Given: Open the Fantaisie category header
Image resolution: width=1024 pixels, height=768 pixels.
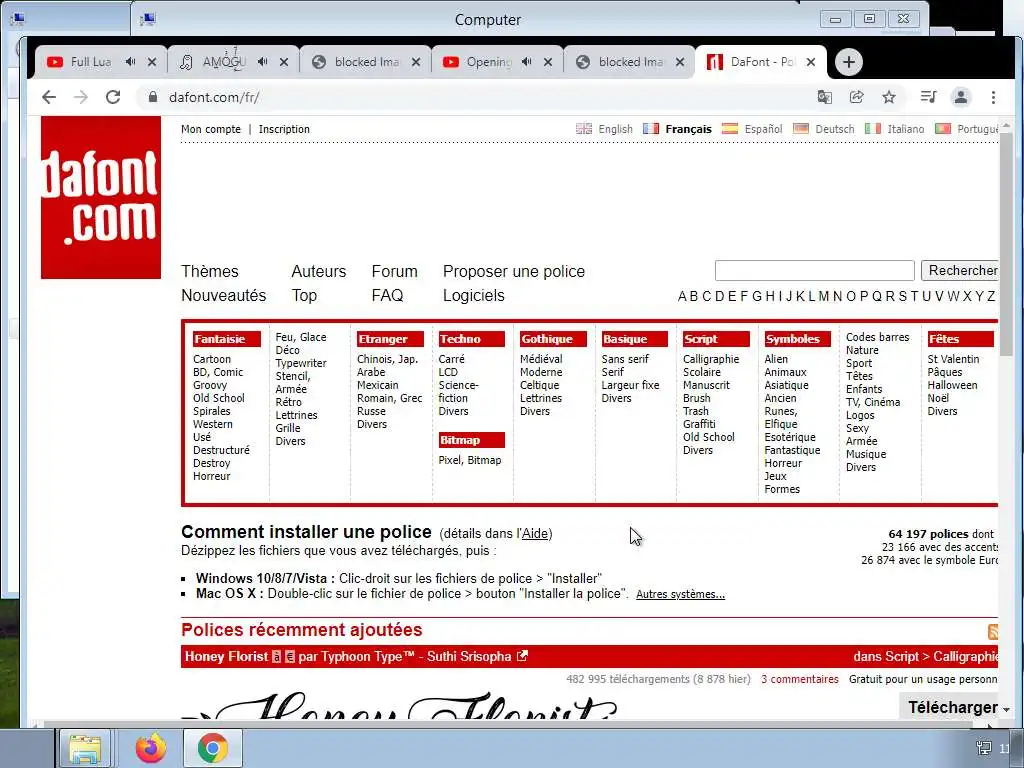Looking at the screenshot, I should click(227, 339).
